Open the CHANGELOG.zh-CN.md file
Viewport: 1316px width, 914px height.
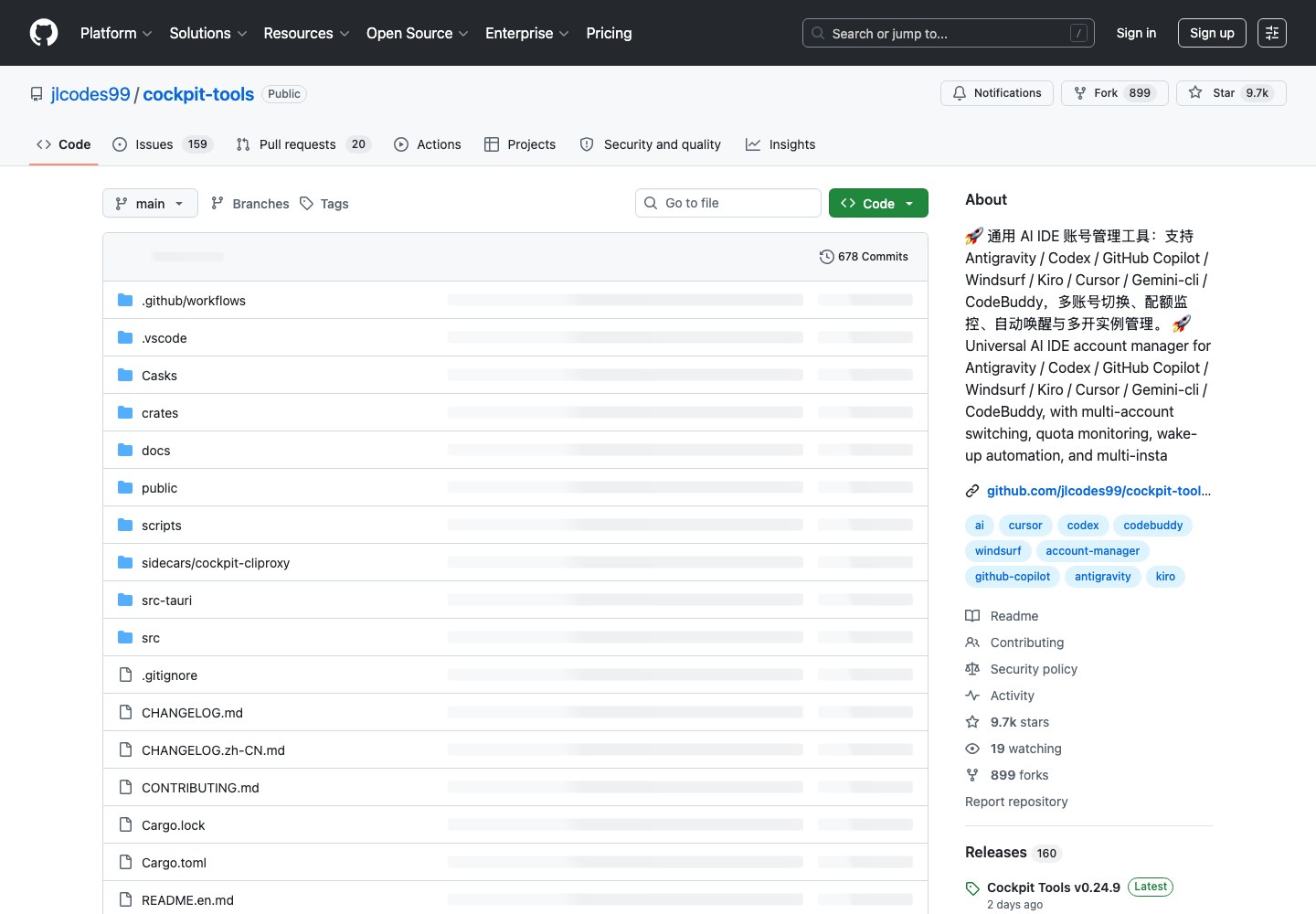213,750
